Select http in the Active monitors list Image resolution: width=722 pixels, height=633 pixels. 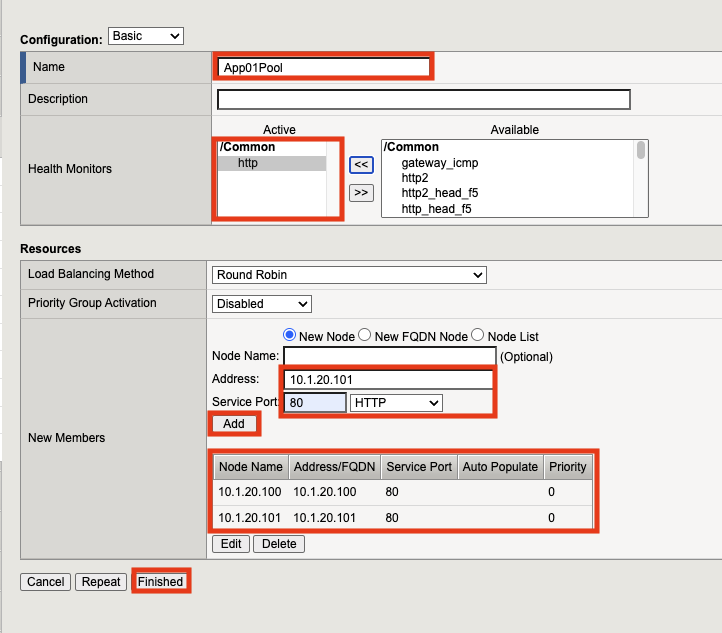272,163
